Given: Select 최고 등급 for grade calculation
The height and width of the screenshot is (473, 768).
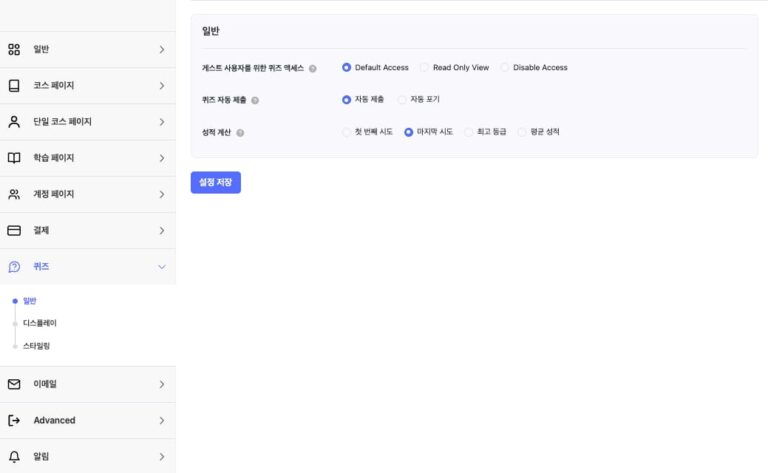Looking at the screenshot, I should tap(469, 132).
